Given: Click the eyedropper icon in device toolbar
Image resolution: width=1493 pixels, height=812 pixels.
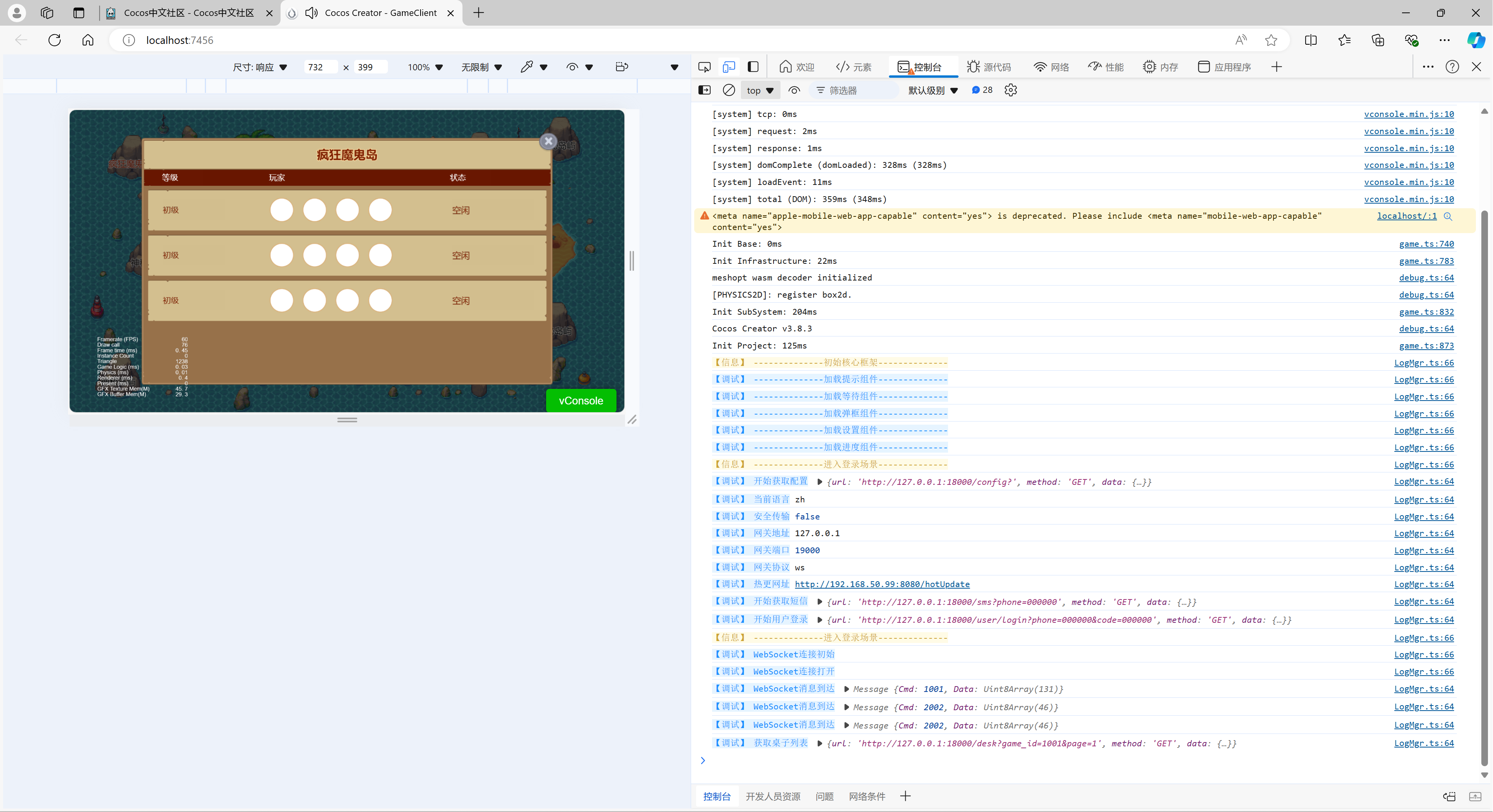Looking at the screenshot, I should [526, 66].
